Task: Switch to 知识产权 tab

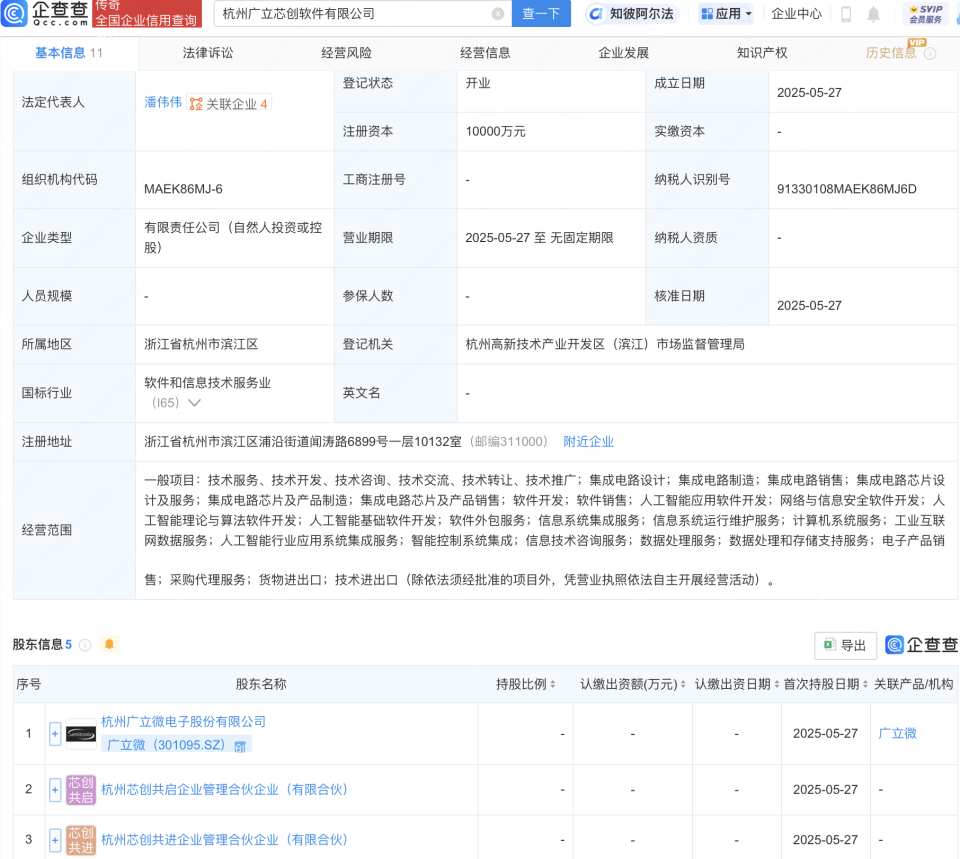Action: coord(762,53)
